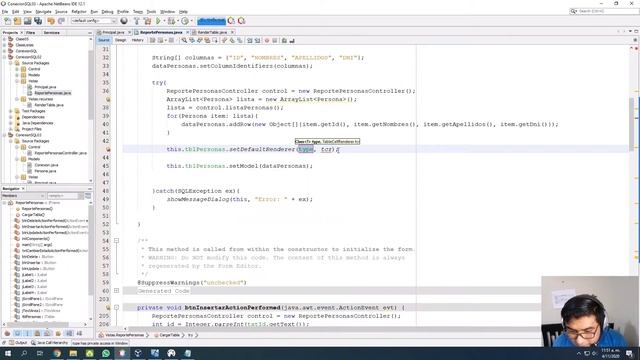Open the Debug menu

[107, 12]
